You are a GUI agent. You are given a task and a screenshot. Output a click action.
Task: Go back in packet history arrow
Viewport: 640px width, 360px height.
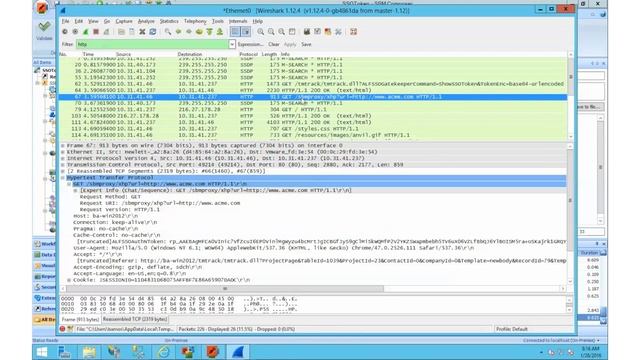coord(178,32)
